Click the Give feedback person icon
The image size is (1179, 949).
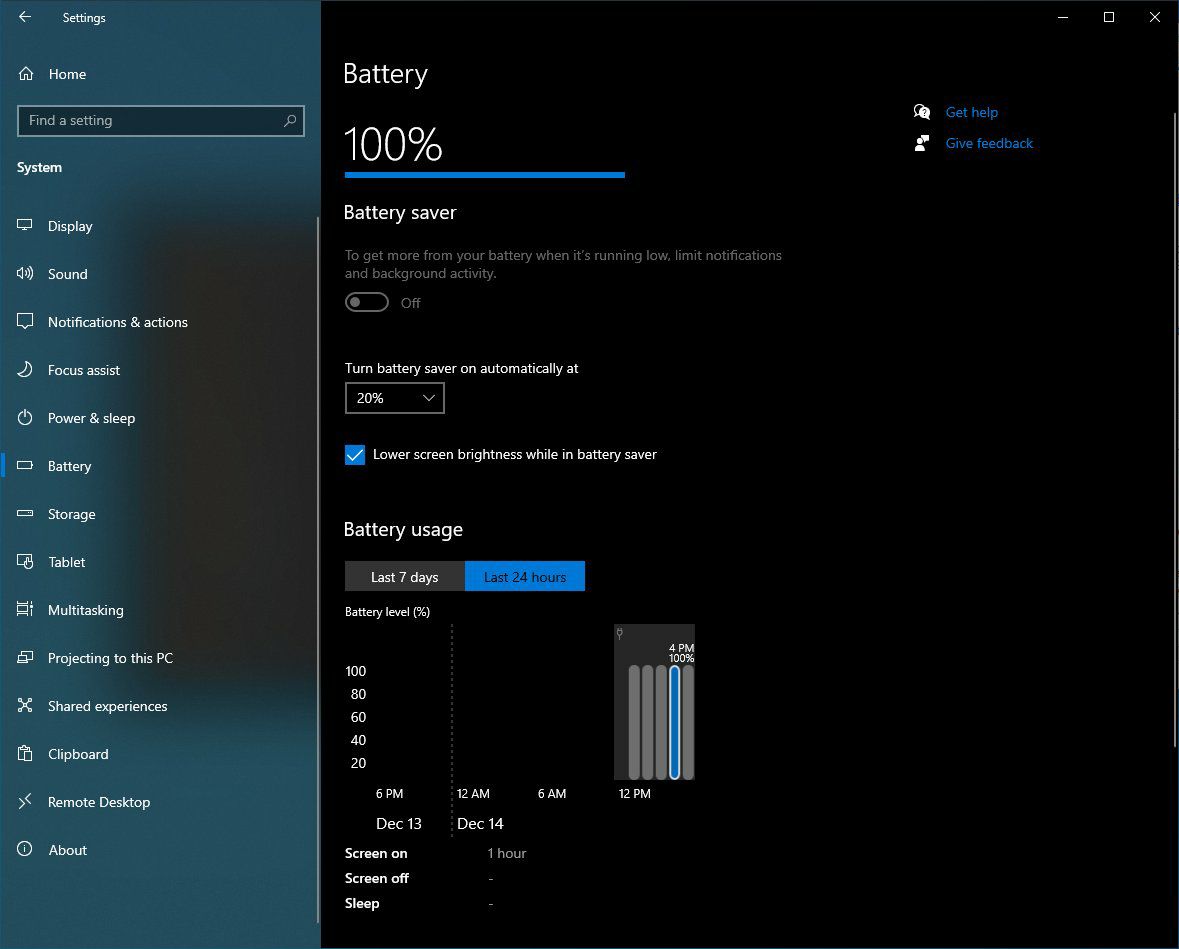point(922,143)
